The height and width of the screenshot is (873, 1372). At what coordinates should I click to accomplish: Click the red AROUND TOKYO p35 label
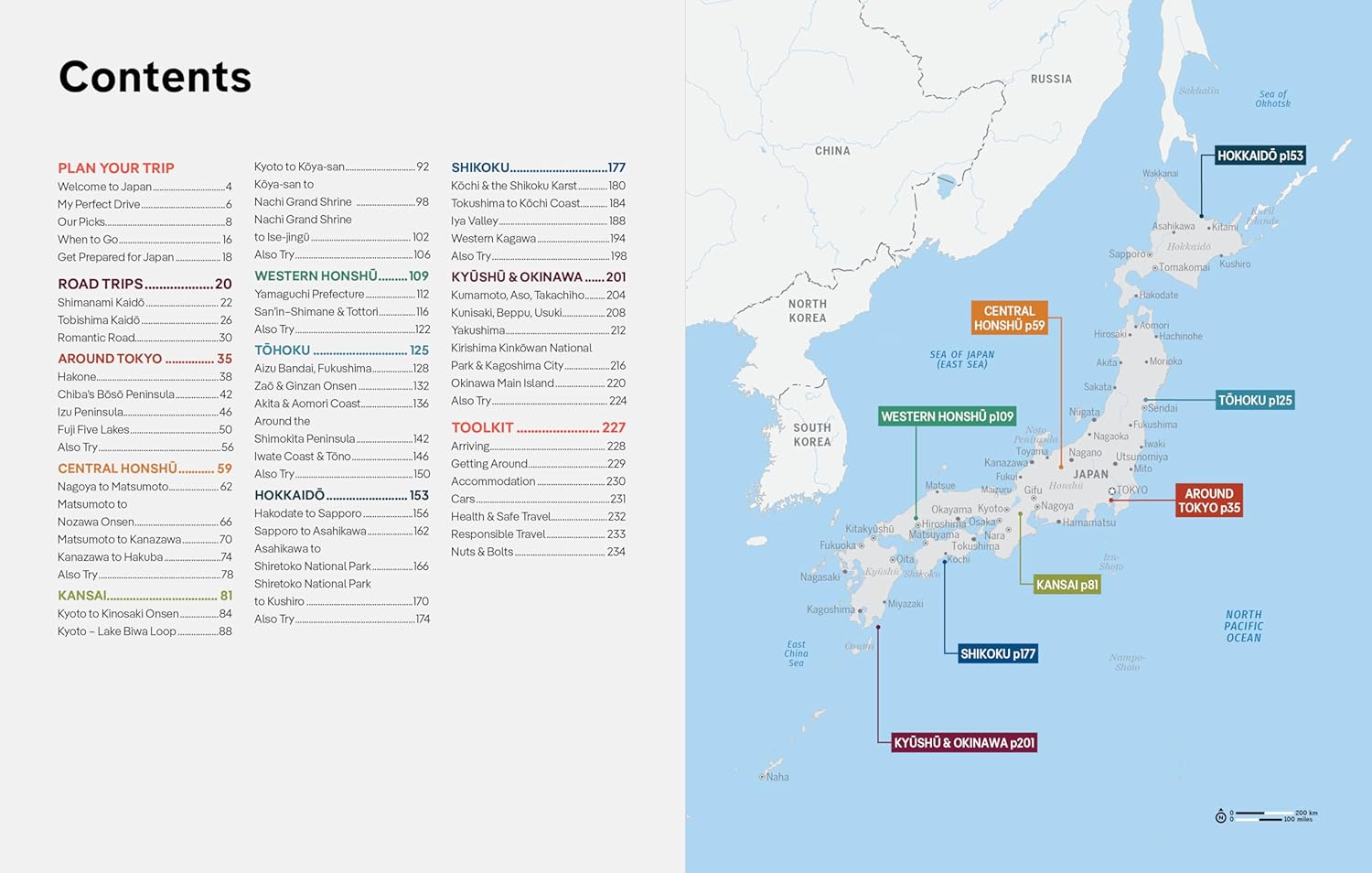coord(1208,501)
